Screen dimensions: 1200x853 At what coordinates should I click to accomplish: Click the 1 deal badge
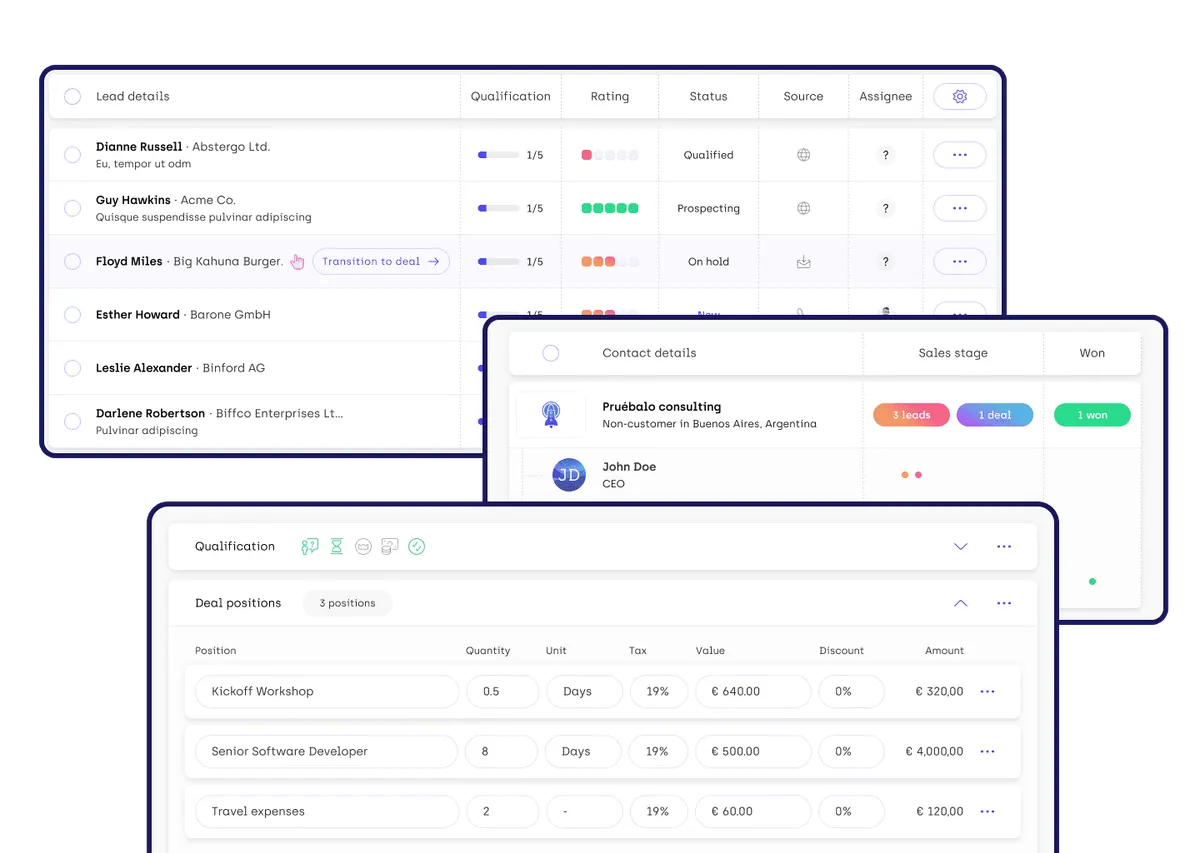coord(995,415)
